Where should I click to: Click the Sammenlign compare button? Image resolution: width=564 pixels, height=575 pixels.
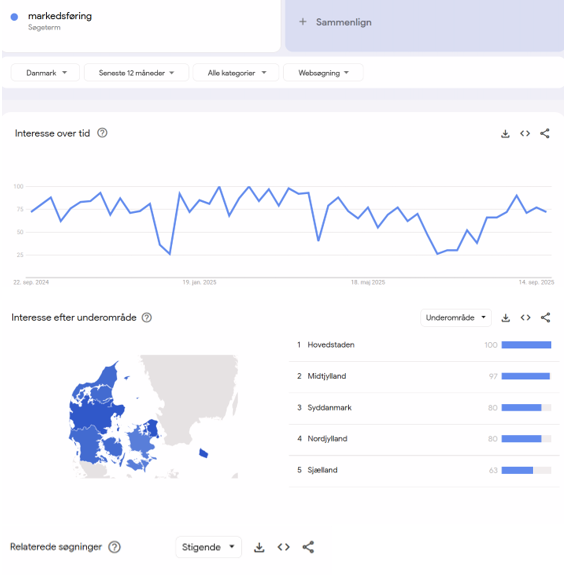coord(424,26)
